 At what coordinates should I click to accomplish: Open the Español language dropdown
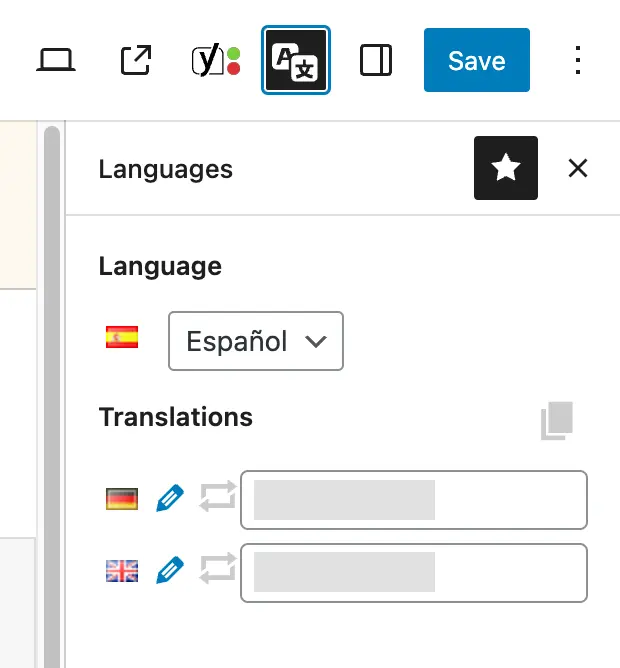point(256,341)
